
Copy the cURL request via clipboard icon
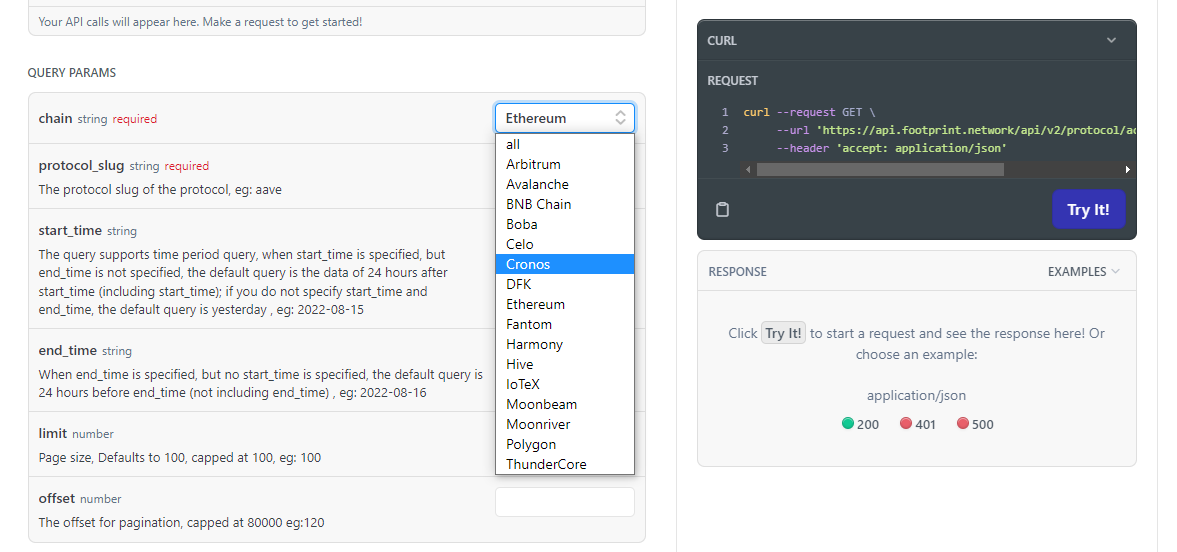(x=723, y=210)
